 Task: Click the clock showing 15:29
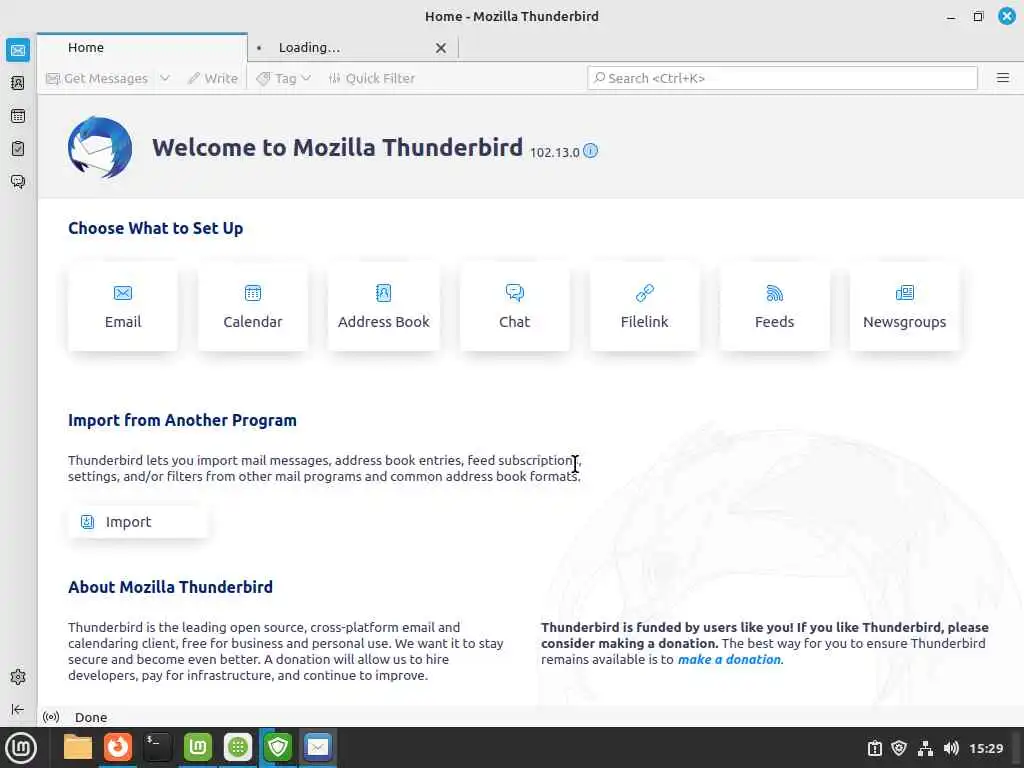pos(986,748)
